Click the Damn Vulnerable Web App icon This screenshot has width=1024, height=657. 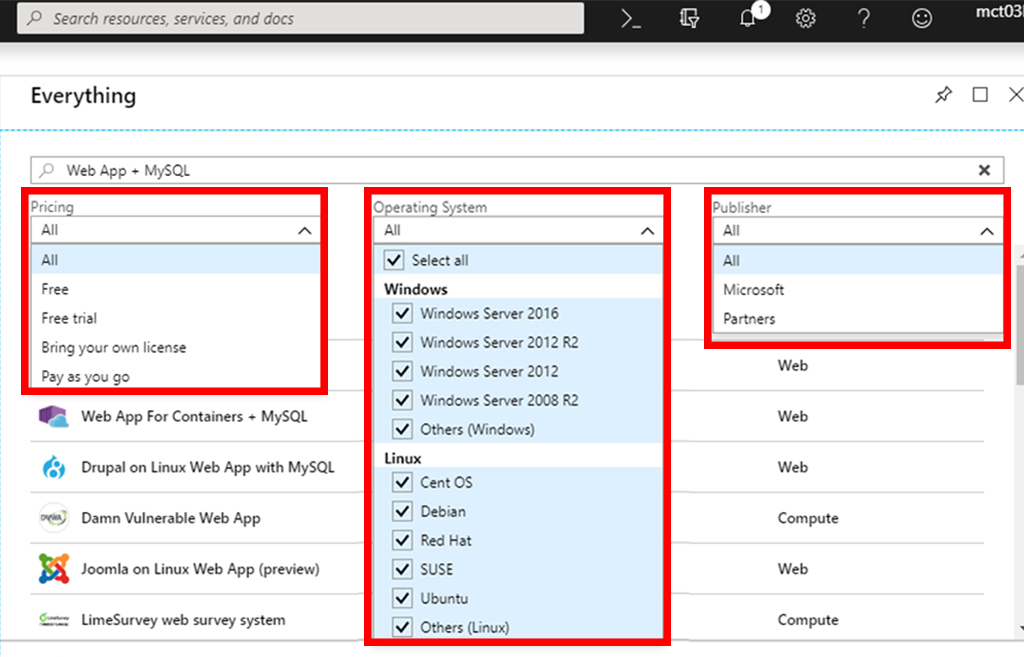click(x=54, y=518)
